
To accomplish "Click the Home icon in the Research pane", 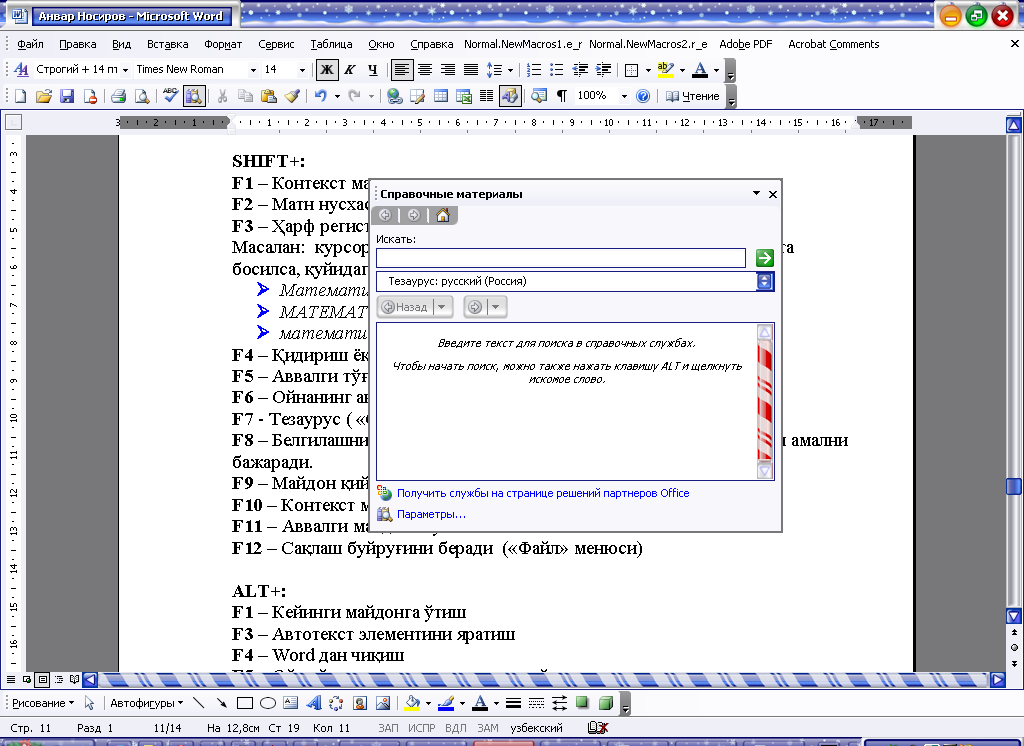I will pyautogui.click(x=443, y=215).
